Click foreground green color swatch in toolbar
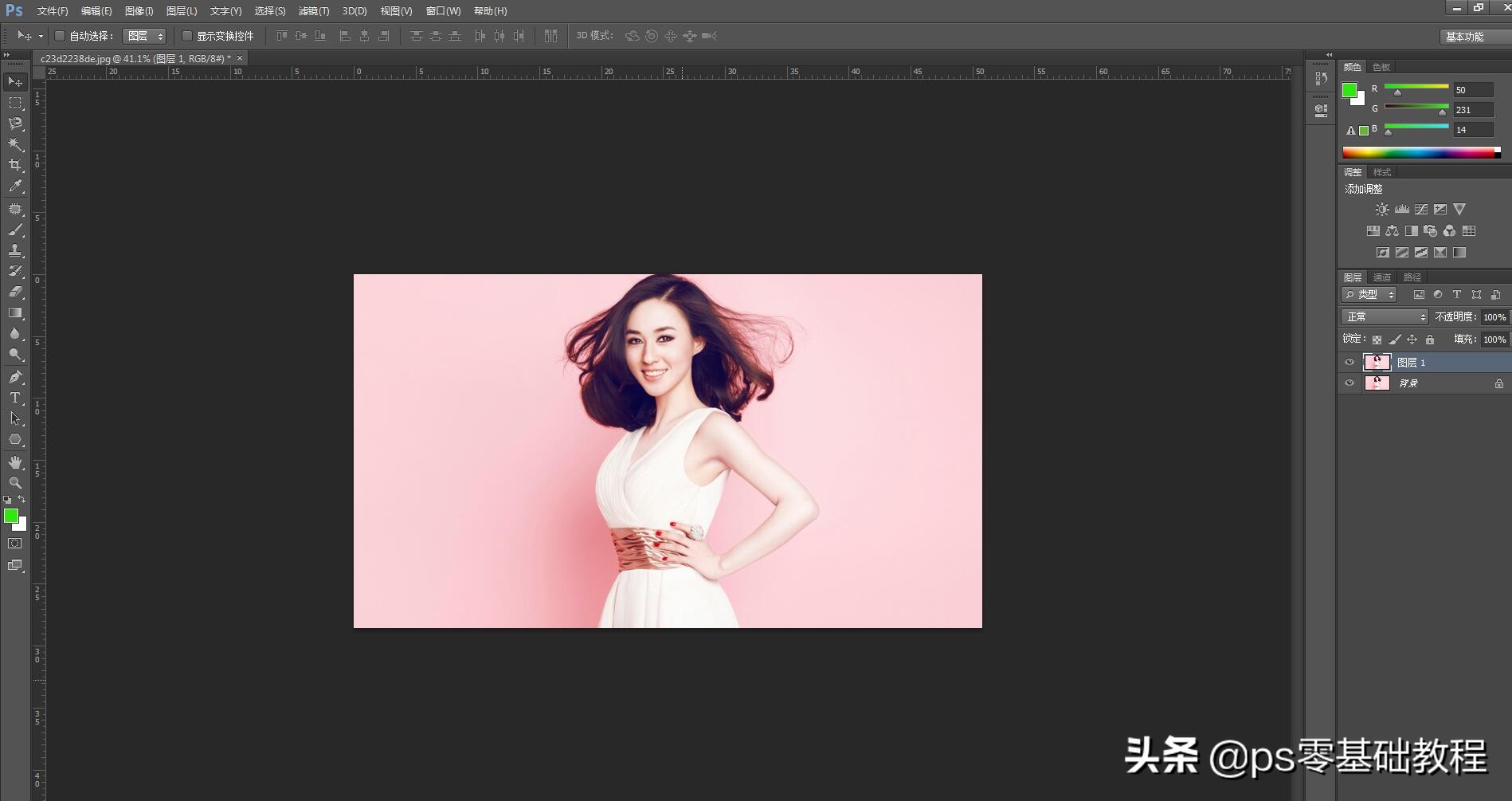The width and height of the screenshot is (1512, 801). click(11, 516)
